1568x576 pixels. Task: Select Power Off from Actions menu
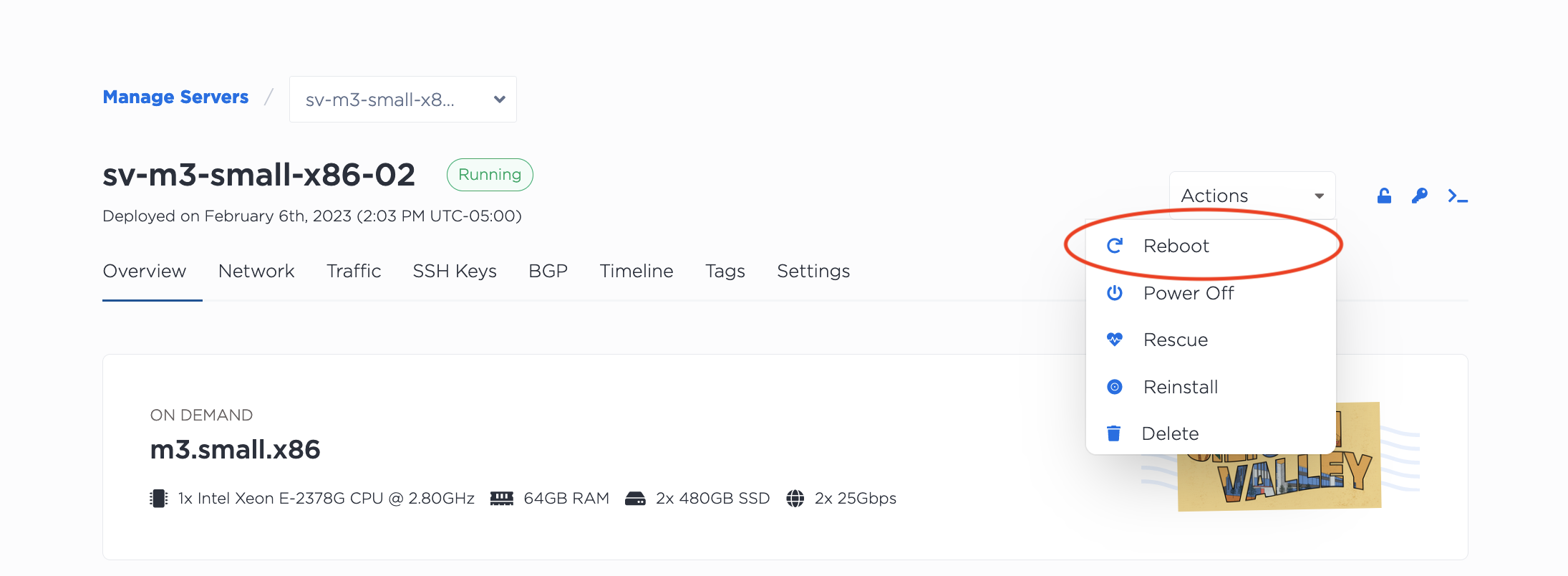[x=1189, y=293]
